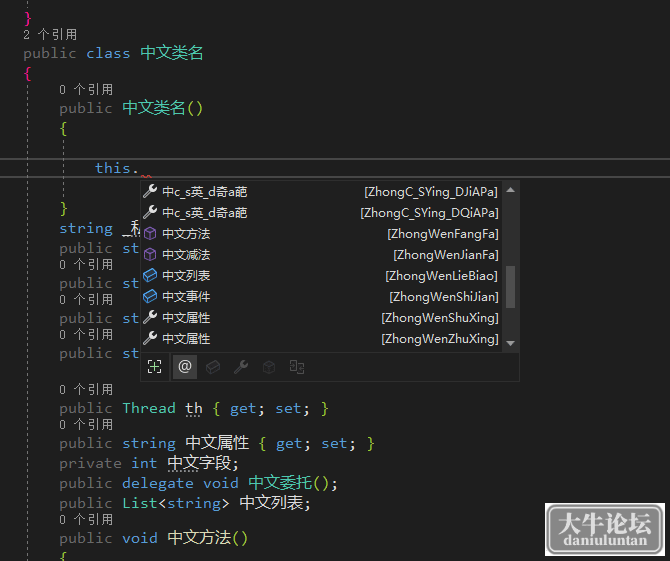Image resolution: width=670 pixels, height=561 pixels.
Task: Click List<string> type in 中文列表 declaration
Action: coord(176,503)
